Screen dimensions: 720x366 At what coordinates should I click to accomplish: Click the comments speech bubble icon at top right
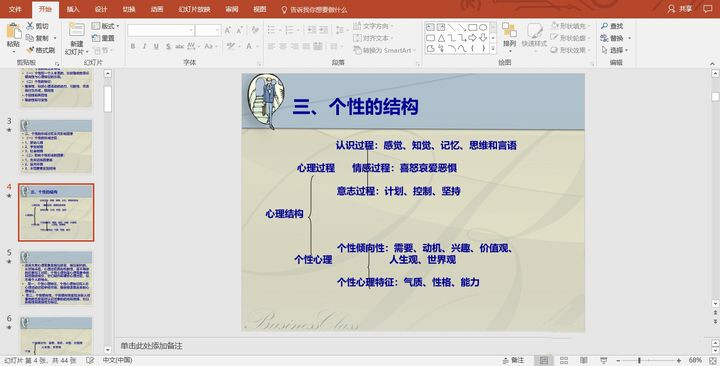coord(708,9)
